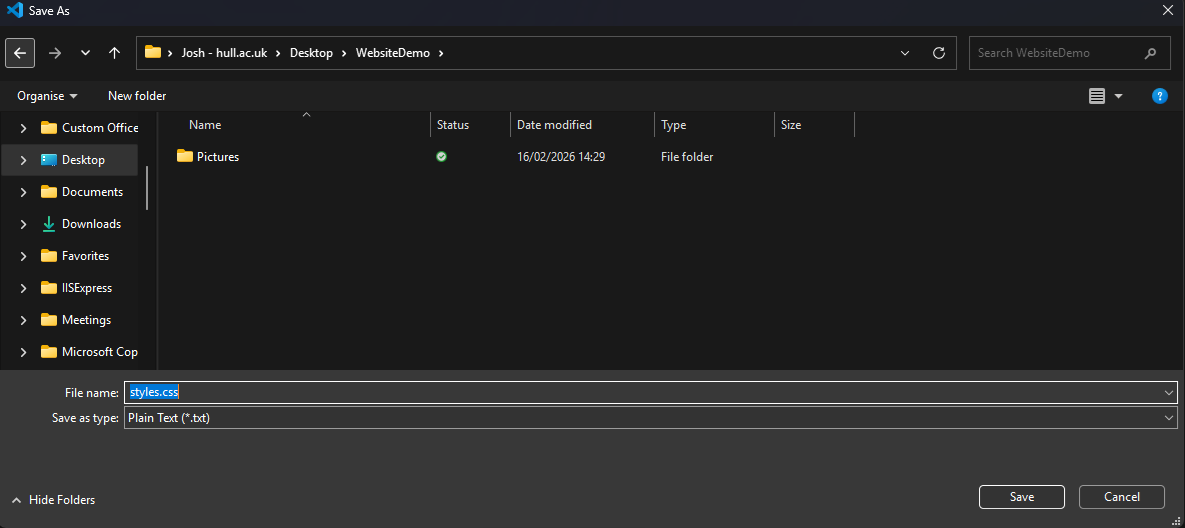Click the folder icon in address bar
This screenshot has width=1185, height=528.
click(x=153, y=52)
